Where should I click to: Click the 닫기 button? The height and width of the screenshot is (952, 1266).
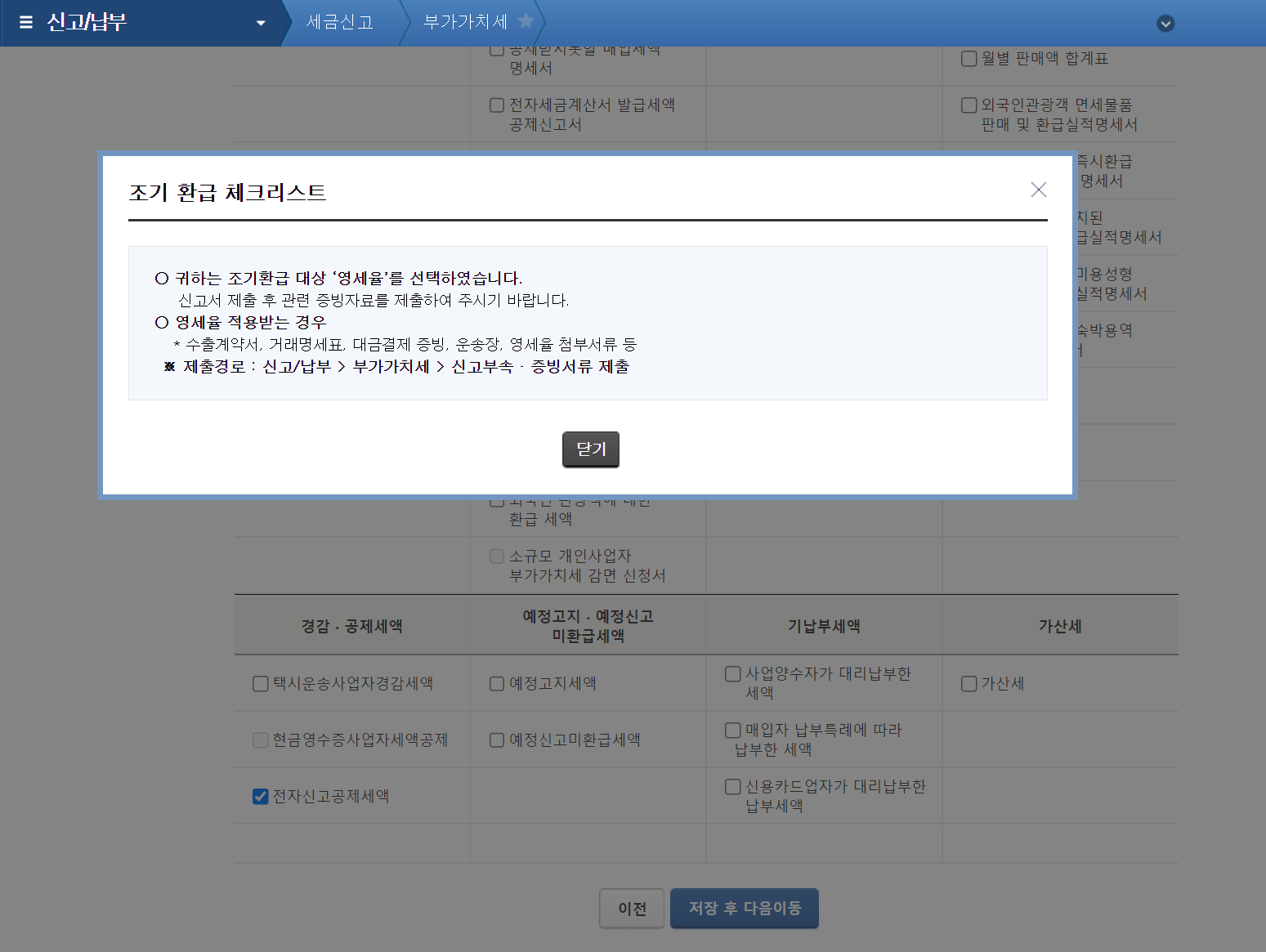(591, 449)
